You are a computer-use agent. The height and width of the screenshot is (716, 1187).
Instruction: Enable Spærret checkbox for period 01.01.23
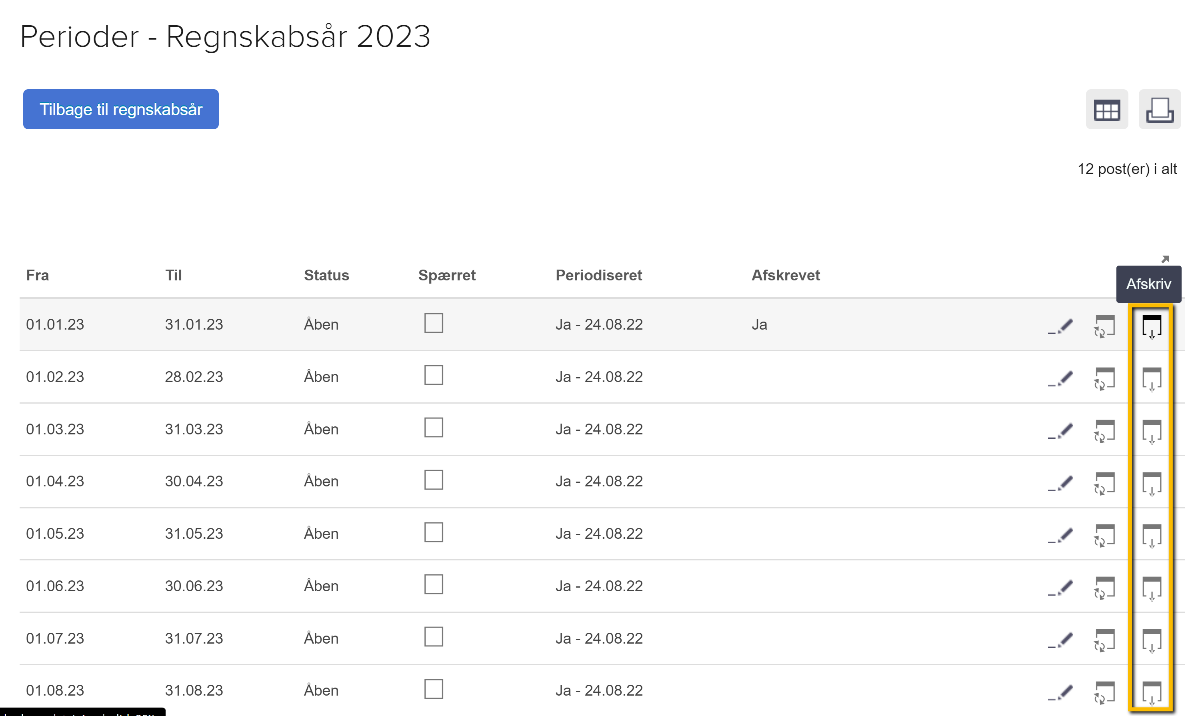click(x=434, y=322)
